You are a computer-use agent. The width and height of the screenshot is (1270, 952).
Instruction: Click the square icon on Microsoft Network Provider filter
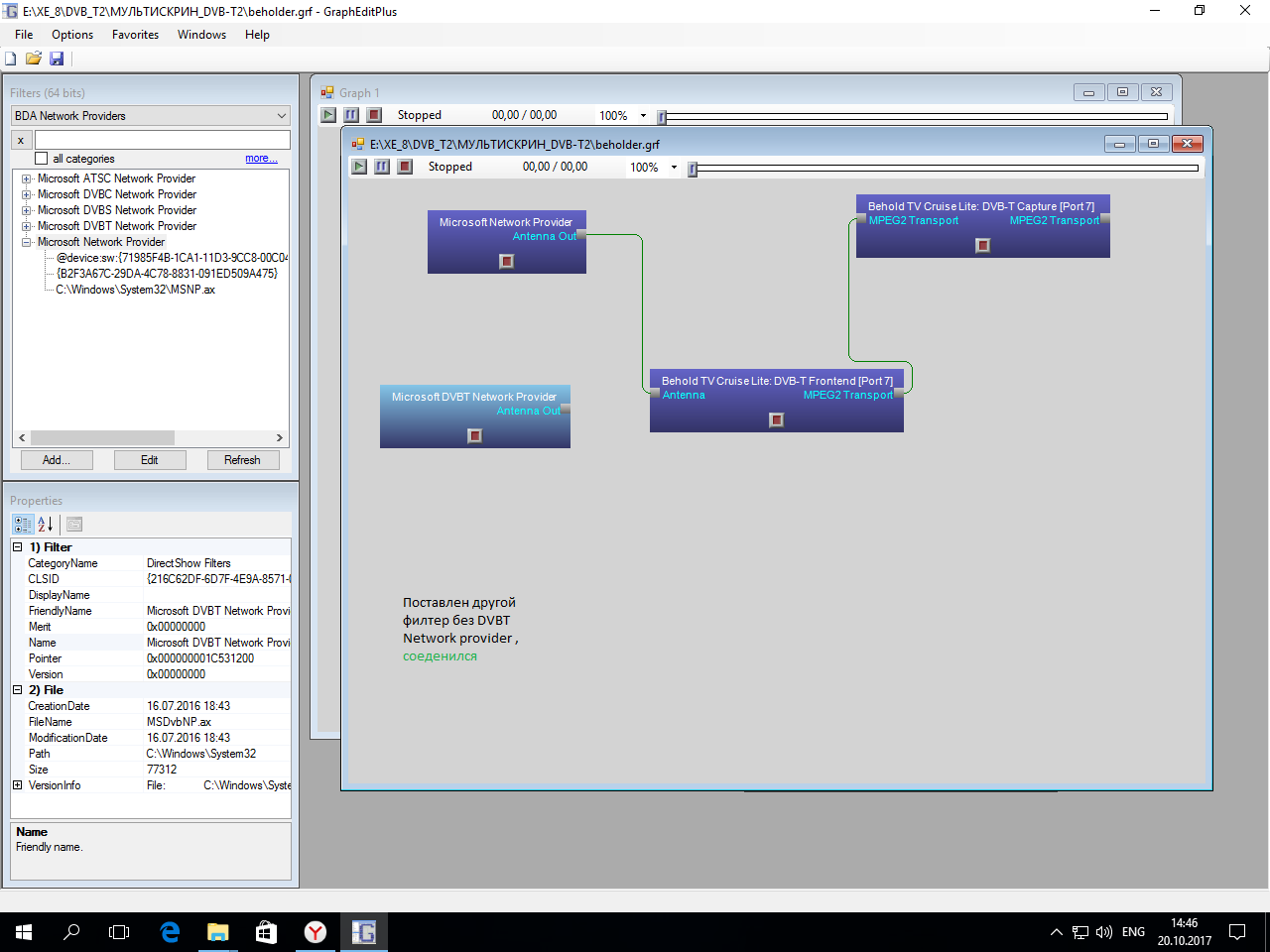pyautogui.click(x=507, y=261)
